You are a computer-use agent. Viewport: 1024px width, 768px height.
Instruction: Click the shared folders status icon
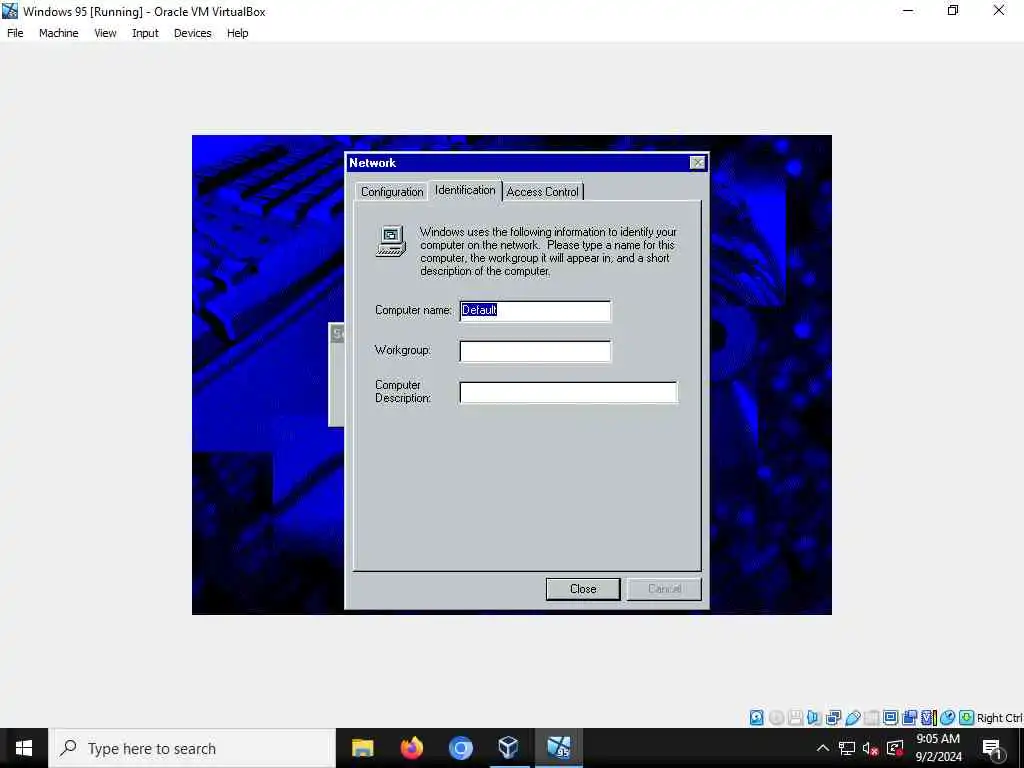coord(871,718)
